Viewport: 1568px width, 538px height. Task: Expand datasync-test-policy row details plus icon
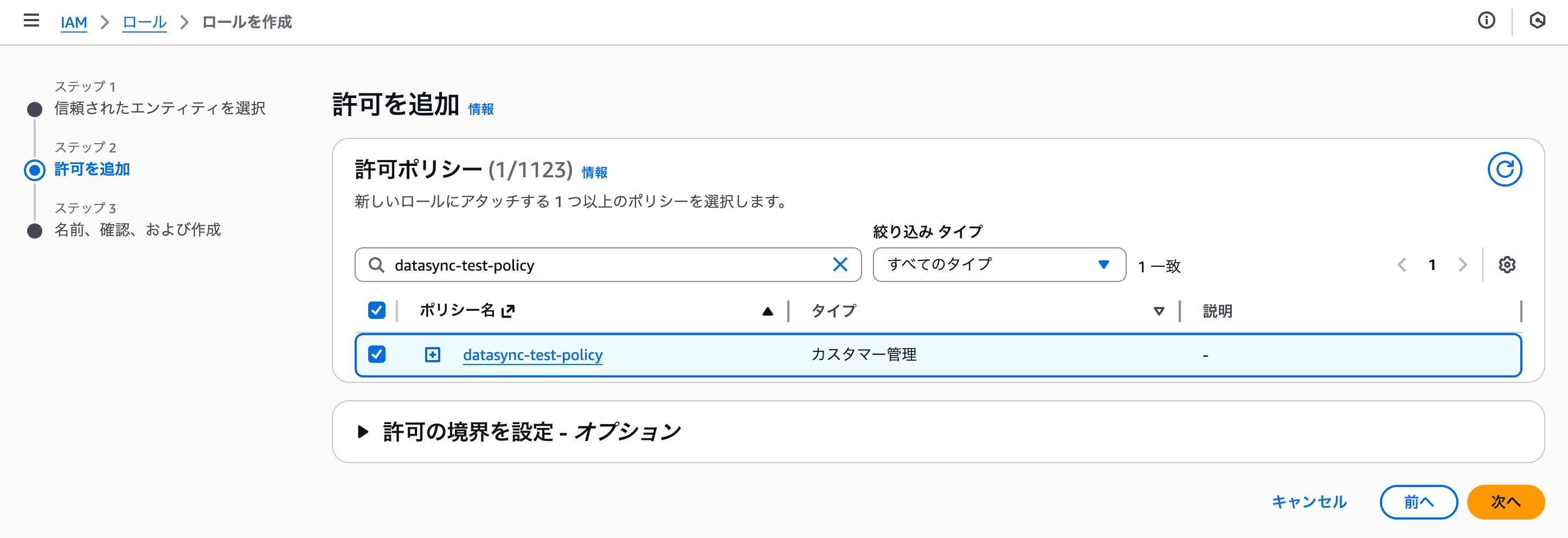pos(432,355)
